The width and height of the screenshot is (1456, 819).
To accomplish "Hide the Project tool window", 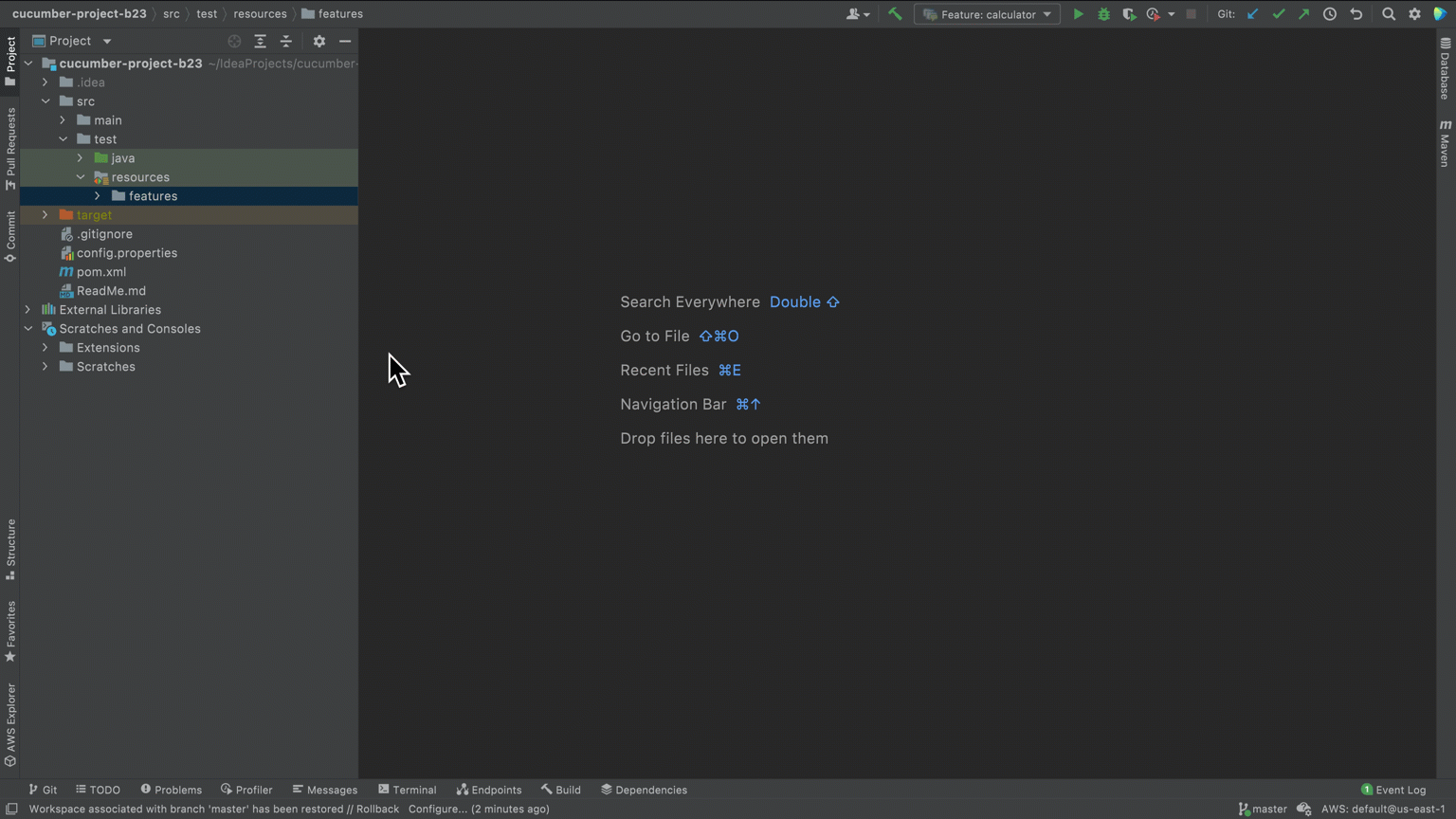I will [x=345, y=41].
